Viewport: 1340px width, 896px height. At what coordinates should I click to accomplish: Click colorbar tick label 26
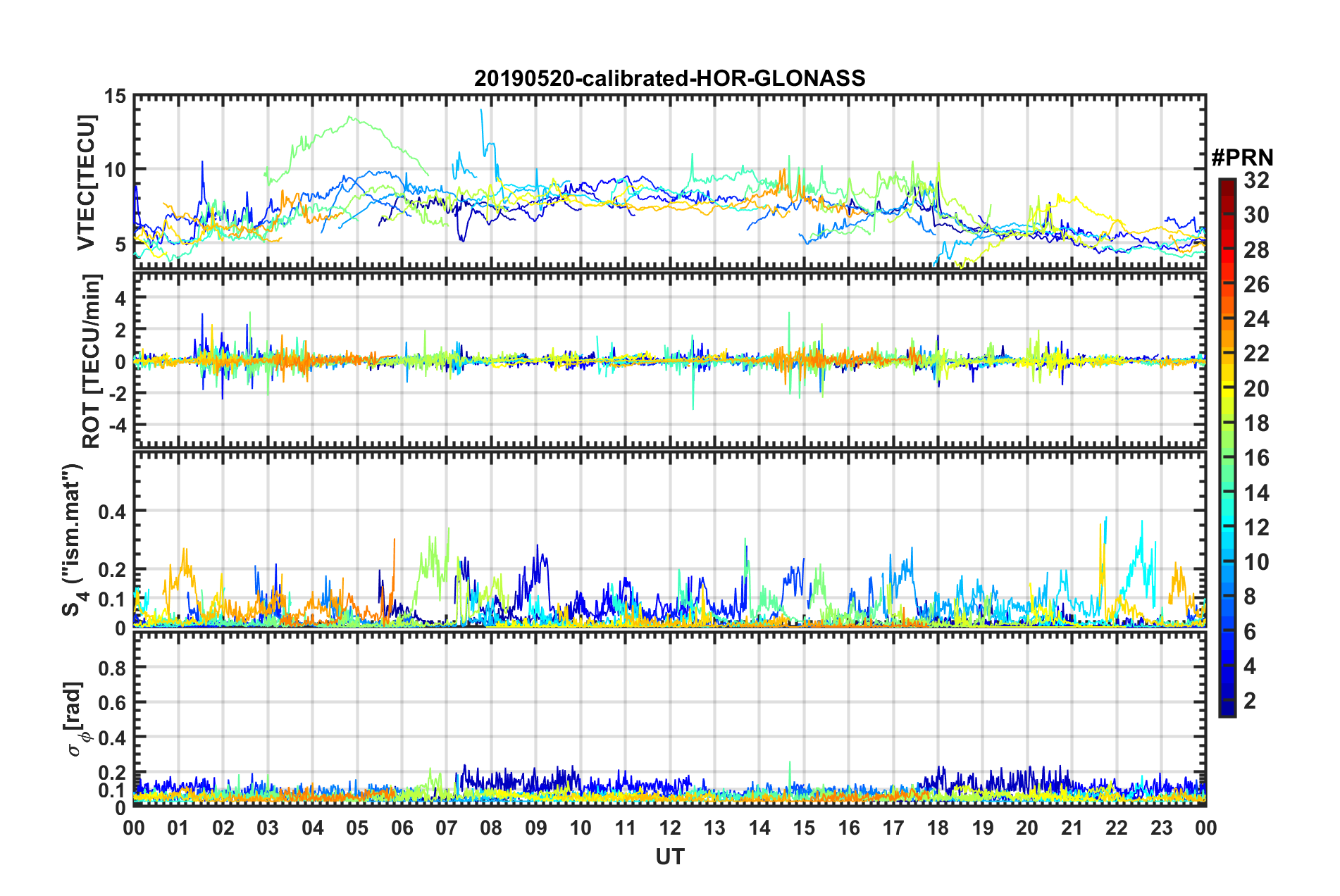coord(1256,285)
